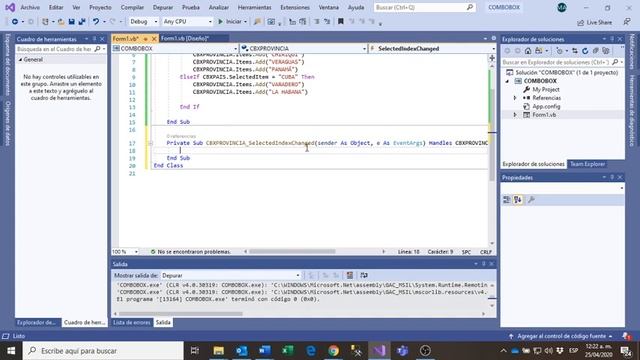640x360 pixels.
Task: Click the Buscar (Ctrl+Q) search box
Action: pyautogui.click(x=424, y=7)
